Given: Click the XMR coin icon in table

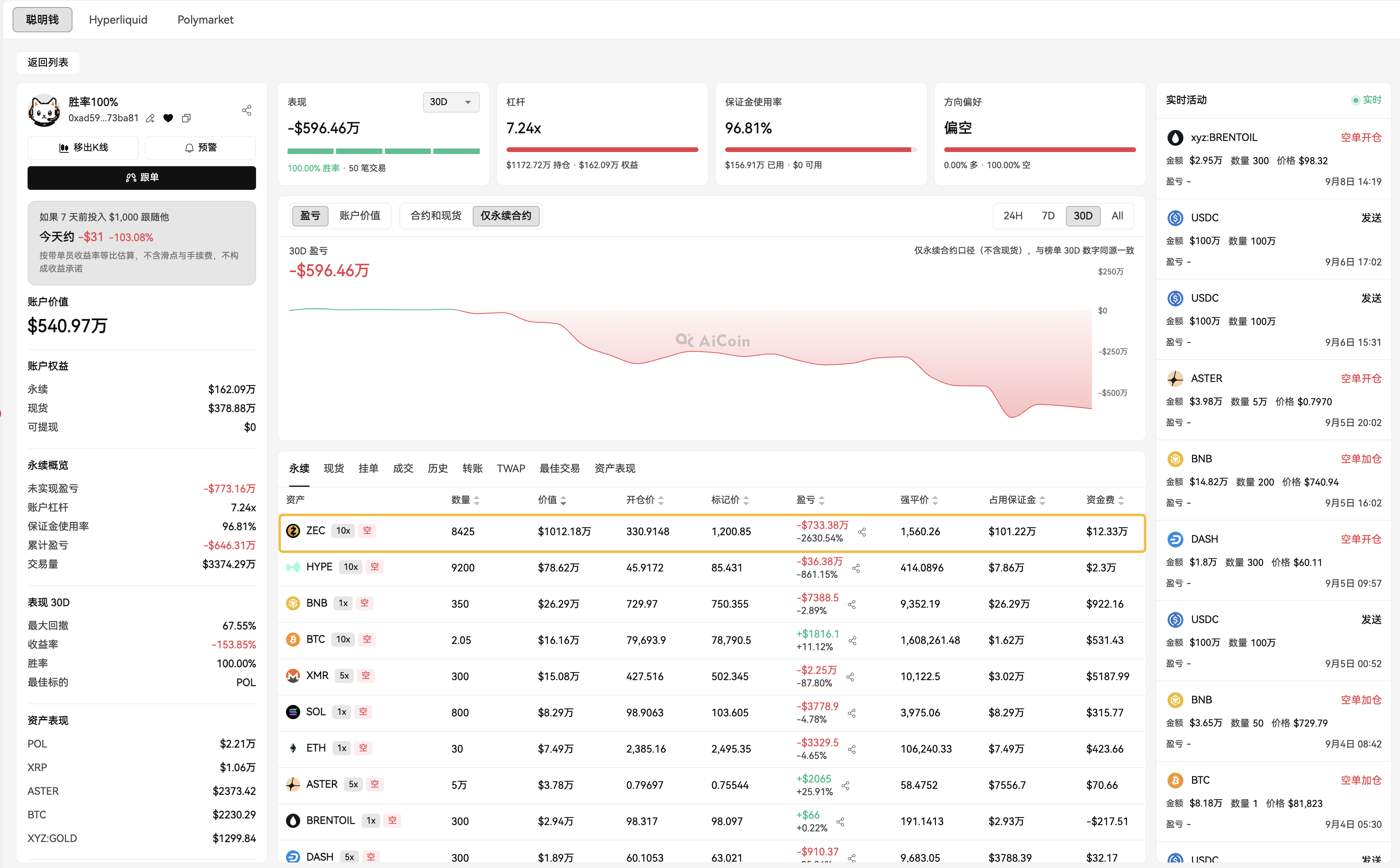Looking at the screenshot, I should point(293,676).
